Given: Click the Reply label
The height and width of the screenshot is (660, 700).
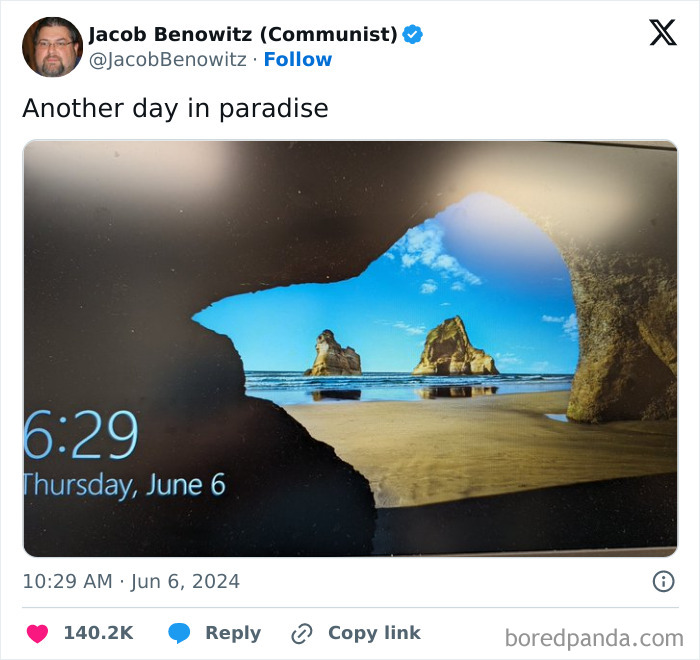Looking at the screenshot, I should 233,633.
